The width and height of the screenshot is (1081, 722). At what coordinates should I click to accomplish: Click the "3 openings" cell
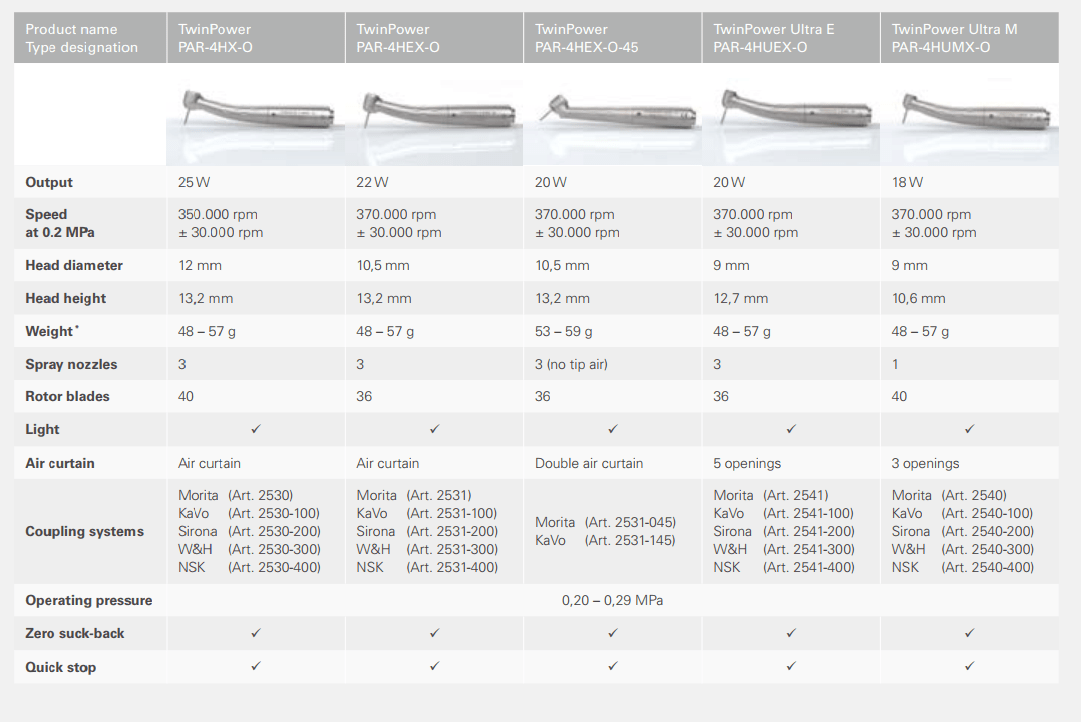click(x=925, y=463)
